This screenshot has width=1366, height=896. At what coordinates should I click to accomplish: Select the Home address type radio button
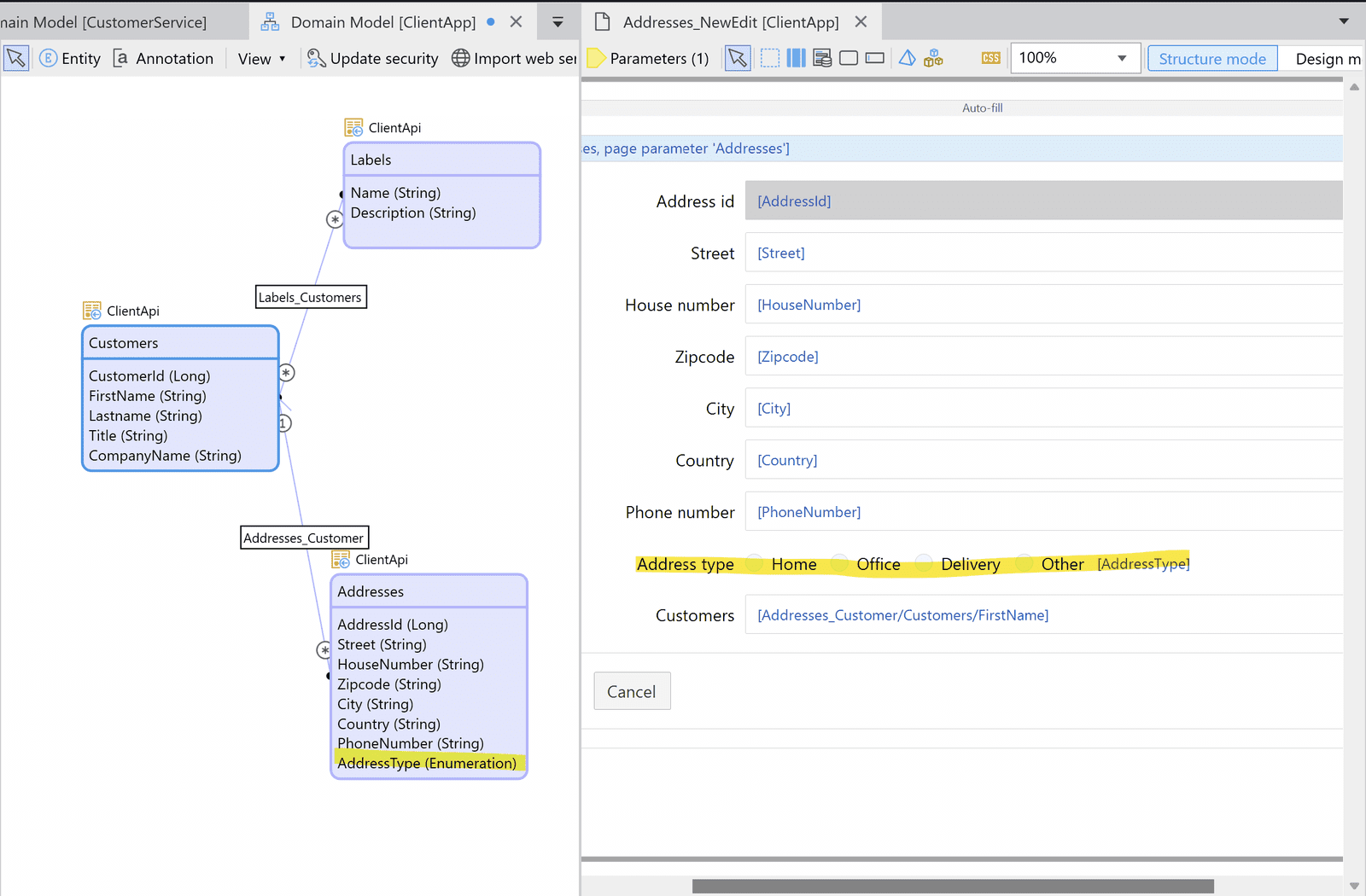click(x=754, y=563)
